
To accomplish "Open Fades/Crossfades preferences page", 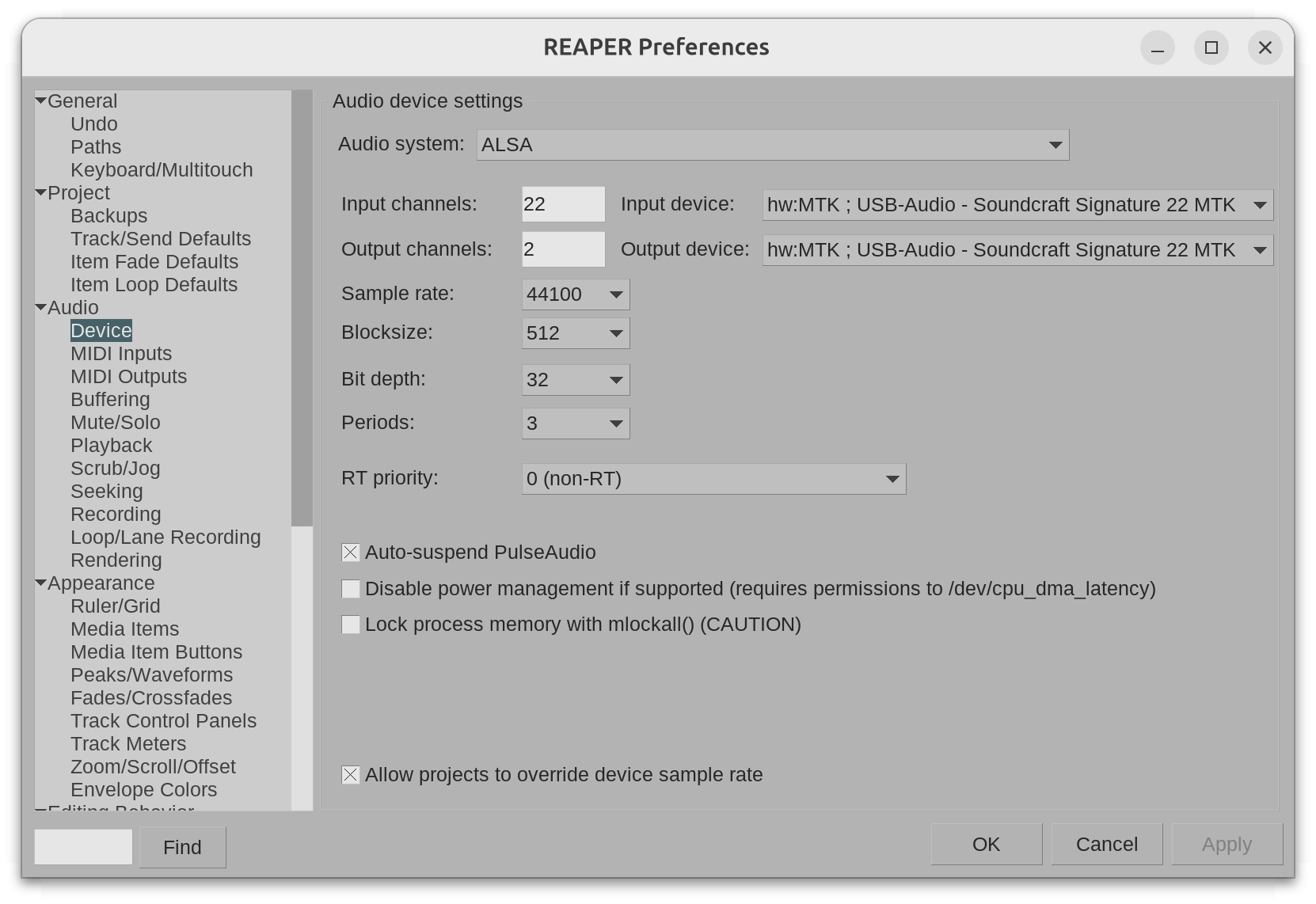I will click(x=151, y=698).
